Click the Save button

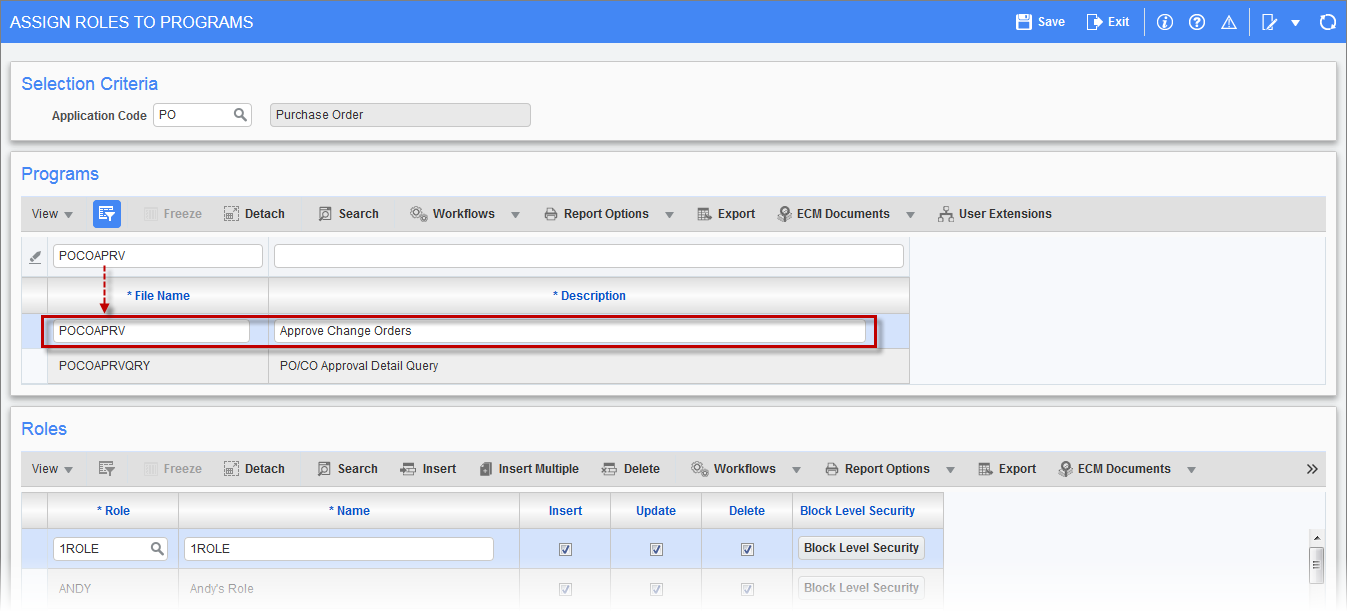point(1039,20)
